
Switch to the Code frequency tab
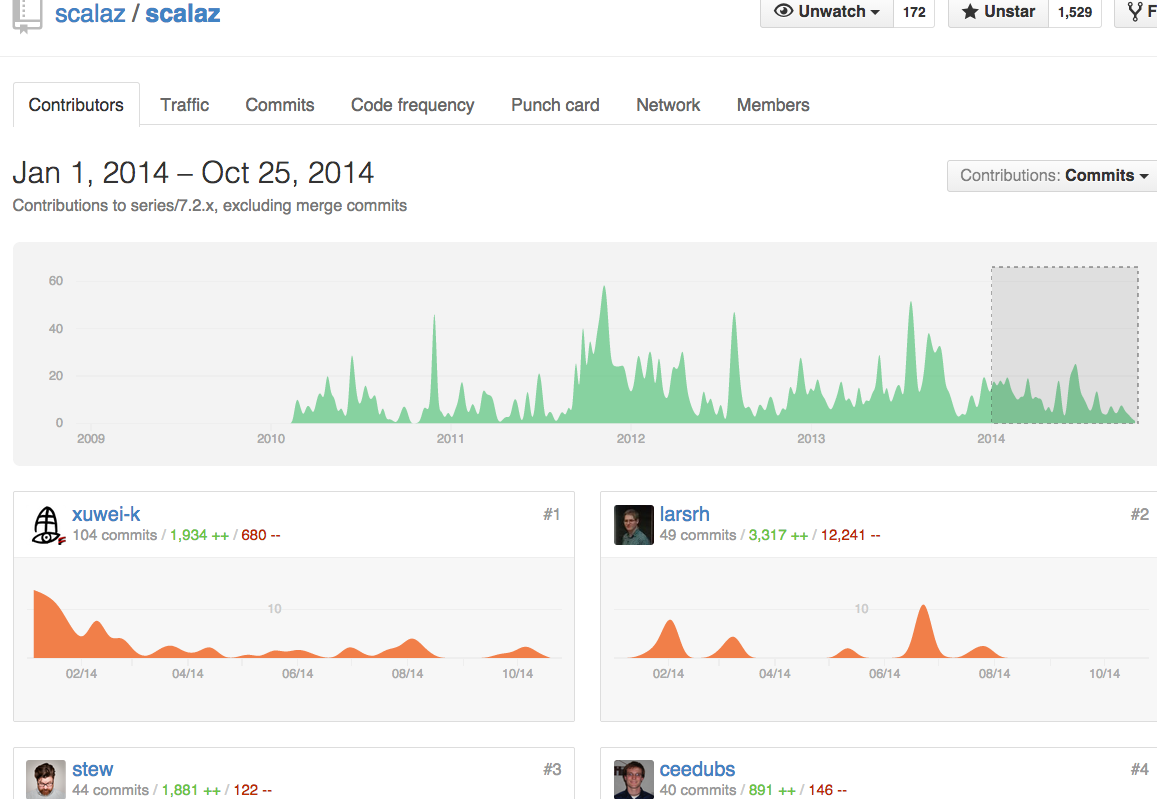click(x=412, y=105)
